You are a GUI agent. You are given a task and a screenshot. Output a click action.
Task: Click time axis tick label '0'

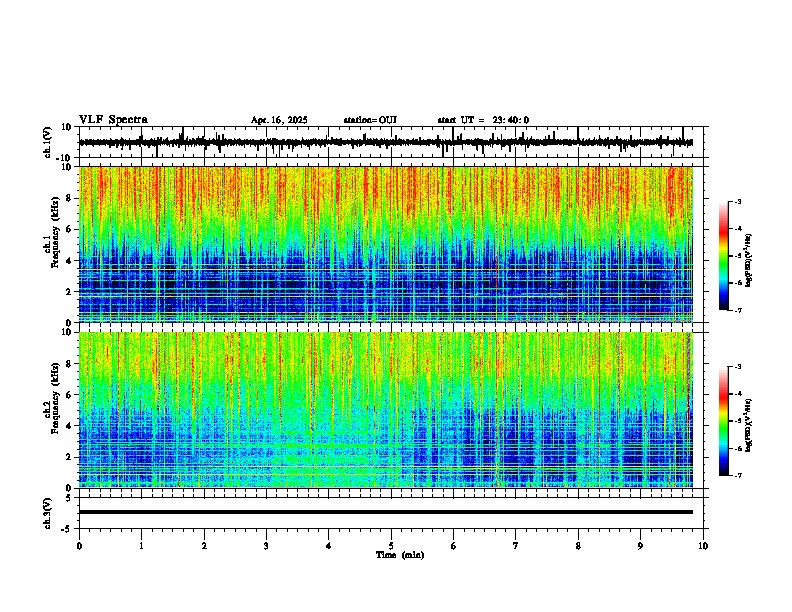pyautogui.click(x=79, y=546)
